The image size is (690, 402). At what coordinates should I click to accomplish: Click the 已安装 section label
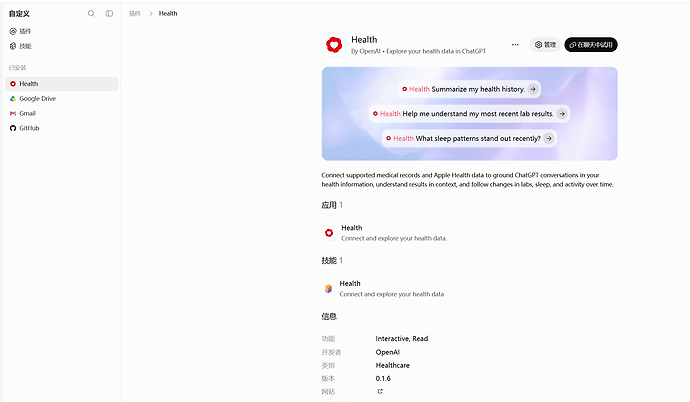point(18,68)
